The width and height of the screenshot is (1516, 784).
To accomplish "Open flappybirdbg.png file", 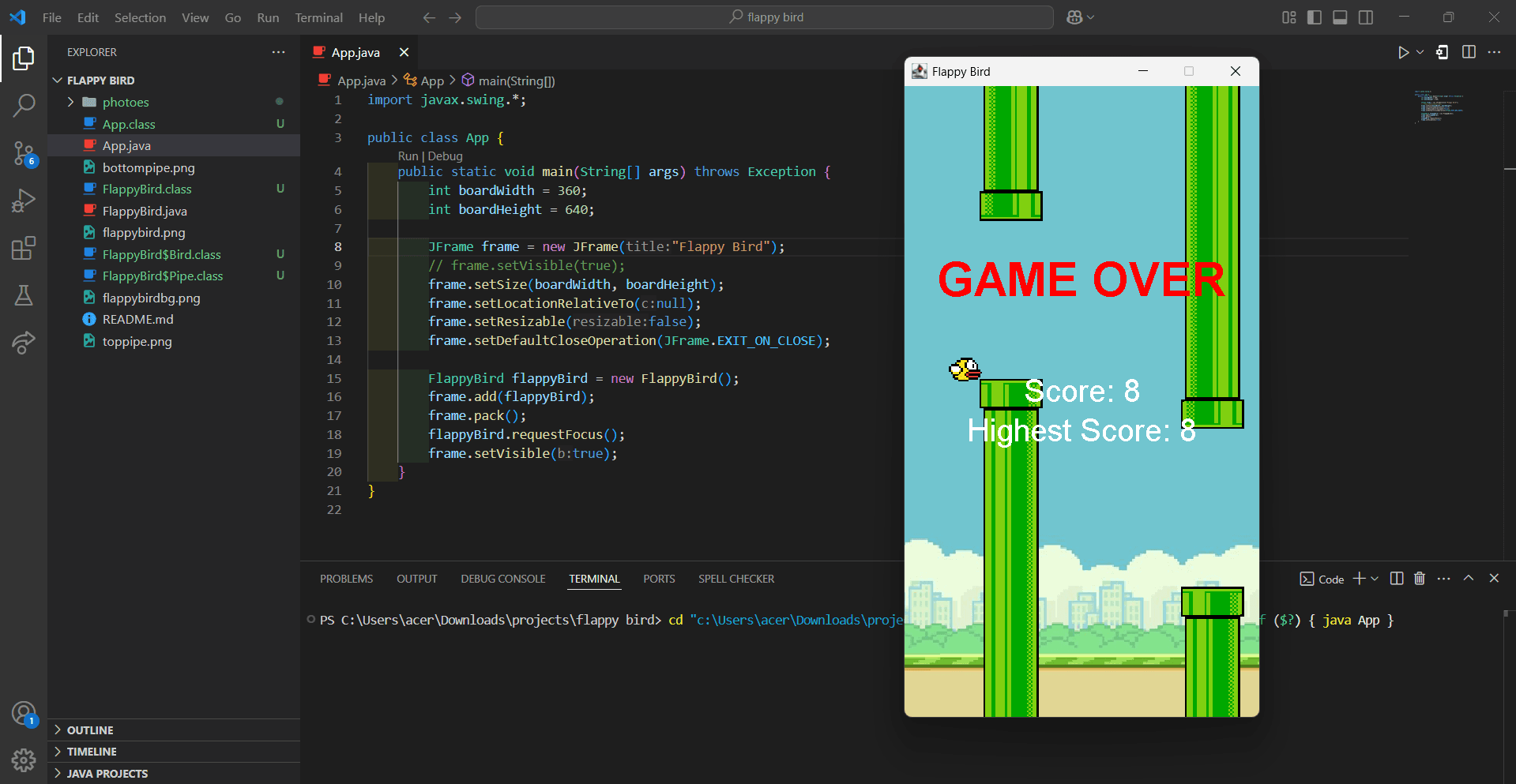I will pyautogui.click(x=174, y=298).
